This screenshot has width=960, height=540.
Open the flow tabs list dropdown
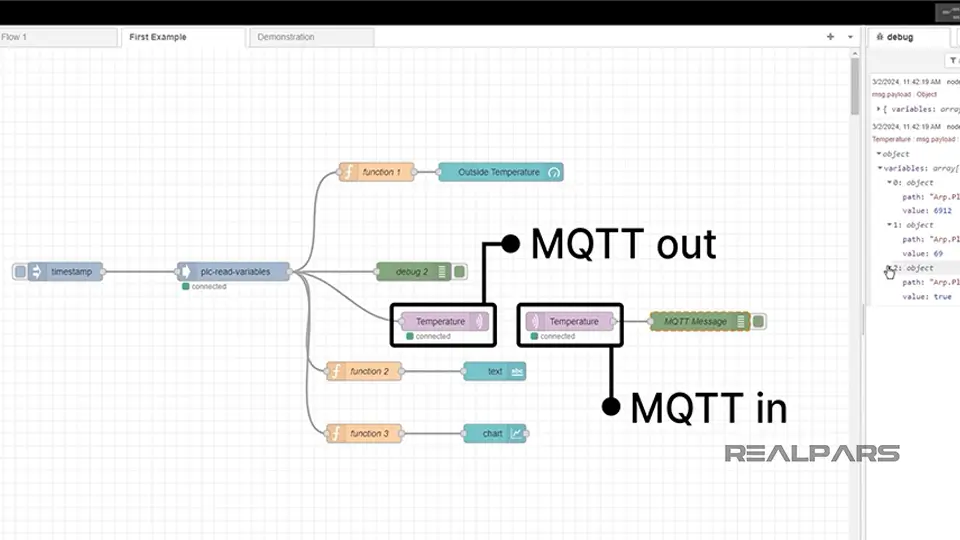click(850, 37)
